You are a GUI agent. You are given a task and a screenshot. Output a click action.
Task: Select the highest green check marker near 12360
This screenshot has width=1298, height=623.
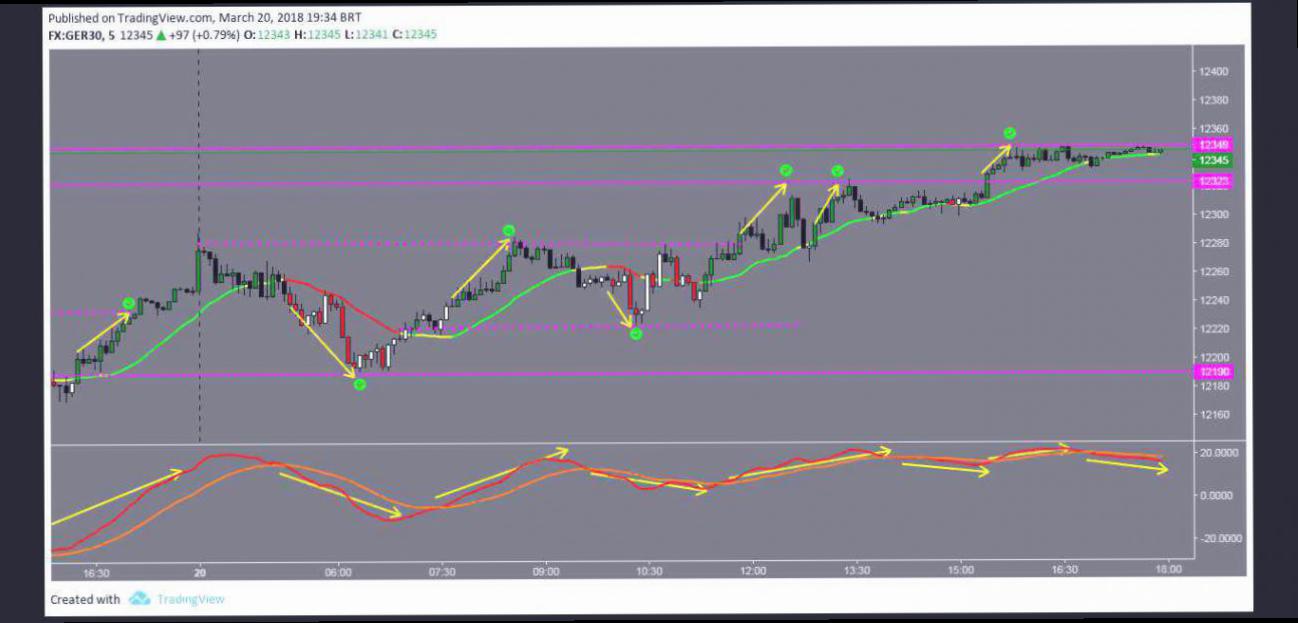(1010, 133)
